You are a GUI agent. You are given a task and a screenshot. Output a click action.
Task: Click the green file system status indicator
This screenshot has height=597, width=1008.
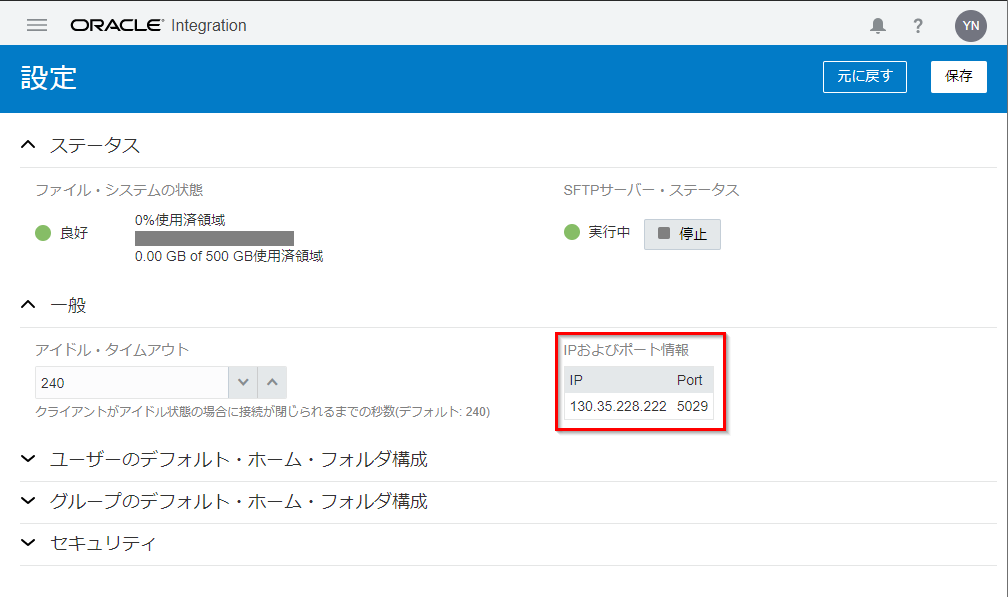[43, 233]
